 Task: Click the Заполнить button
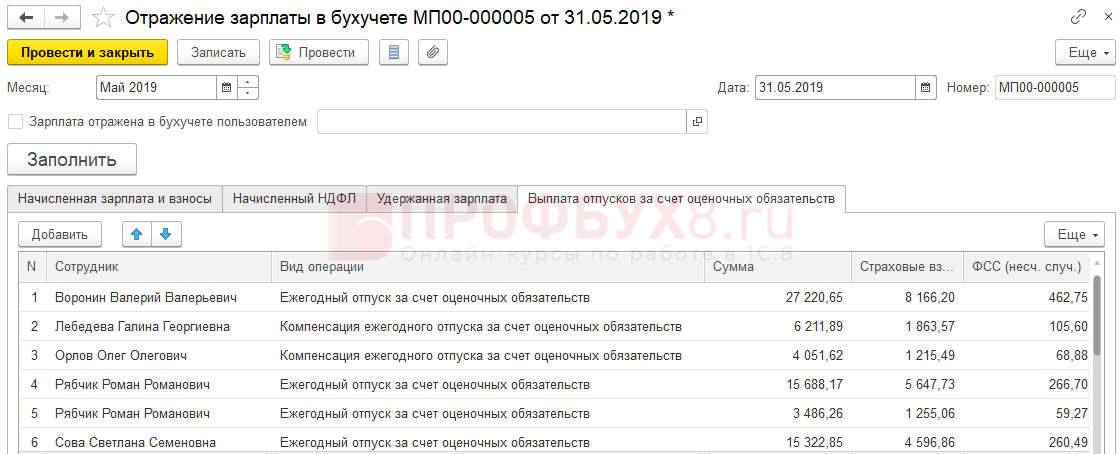point(71,159)
